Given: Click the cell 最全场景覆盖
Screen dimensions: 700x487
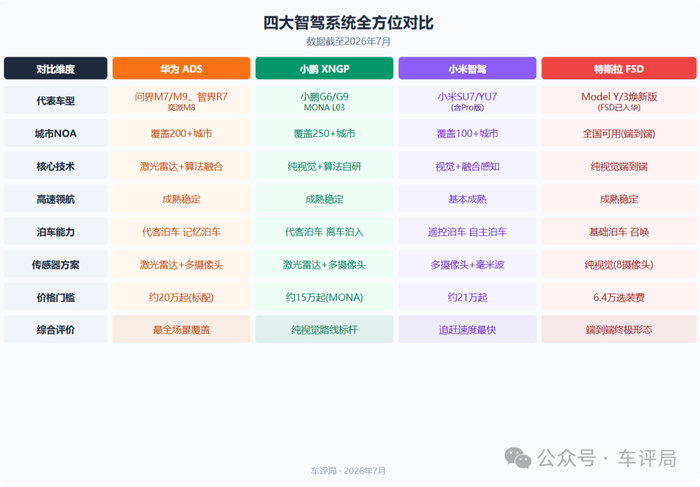Looking at the screenshot, I should pyautogui.click(x=181, y=329).
